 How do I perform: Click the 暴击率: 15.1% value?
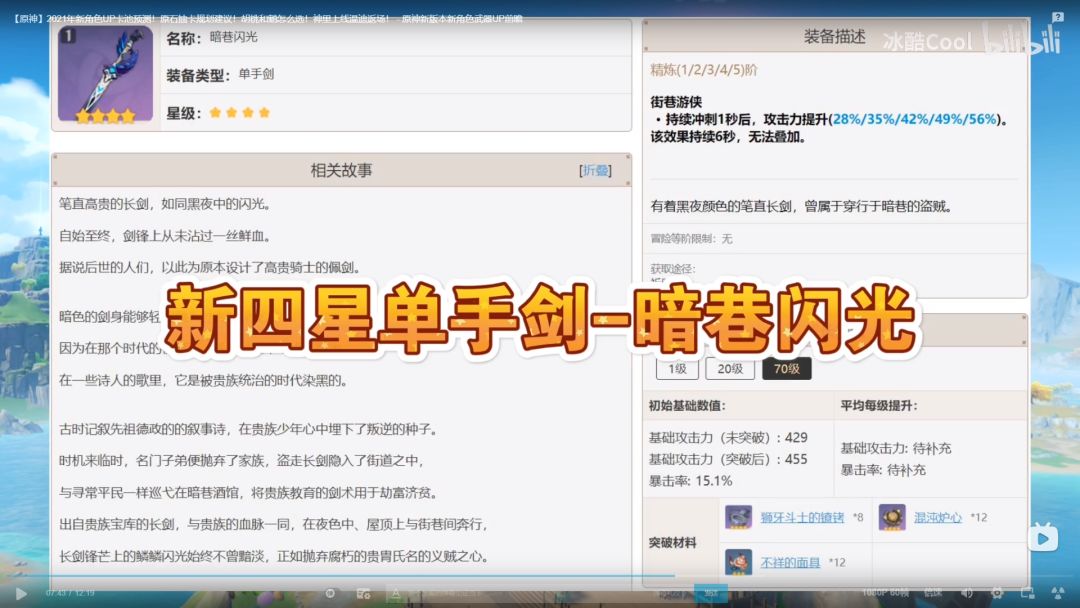pos(690,481)
